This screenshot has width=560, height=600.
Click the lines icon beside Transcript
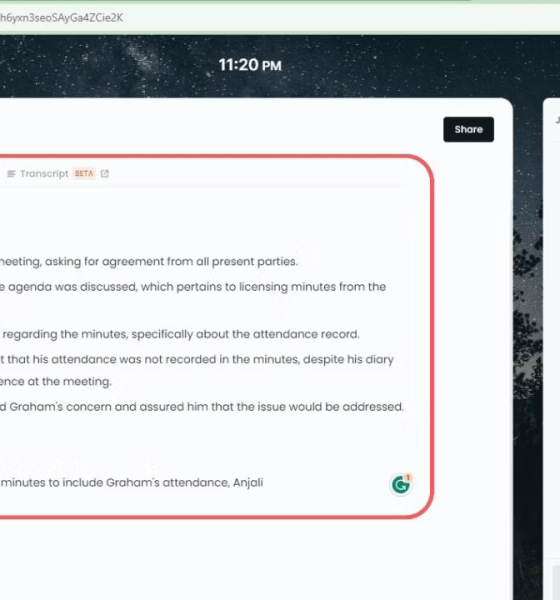point(11,174)
